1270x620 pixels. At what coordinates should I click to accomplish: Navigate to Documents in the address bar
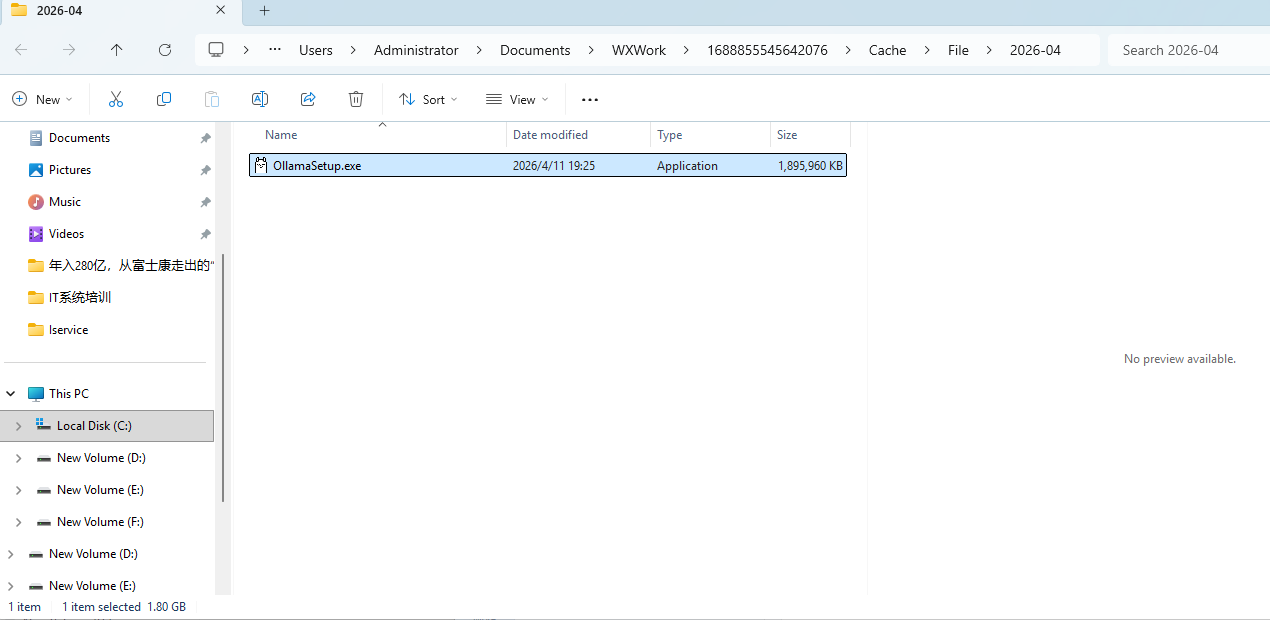point(535,50)
